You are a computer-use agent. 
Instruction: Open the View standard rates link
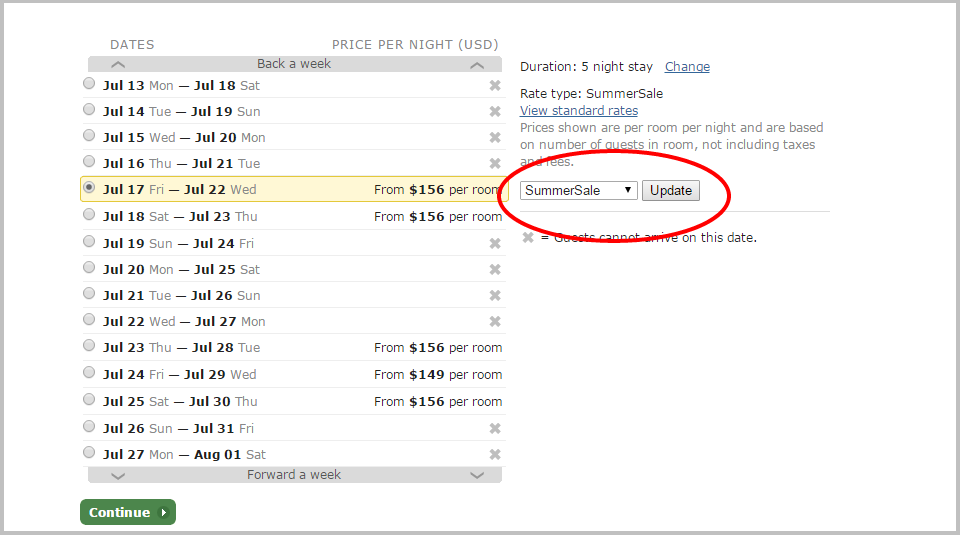[579, 111]
